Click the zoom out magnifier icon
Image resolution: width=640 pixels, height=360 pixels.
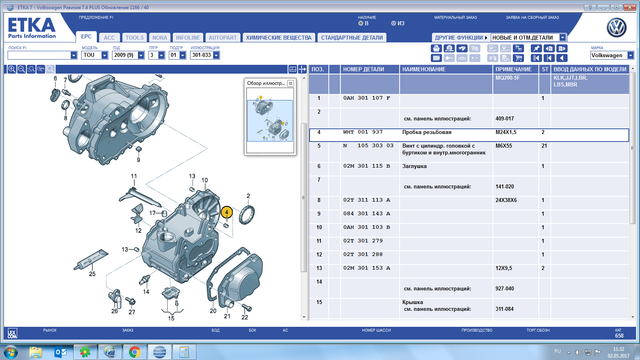click(21, 69)
